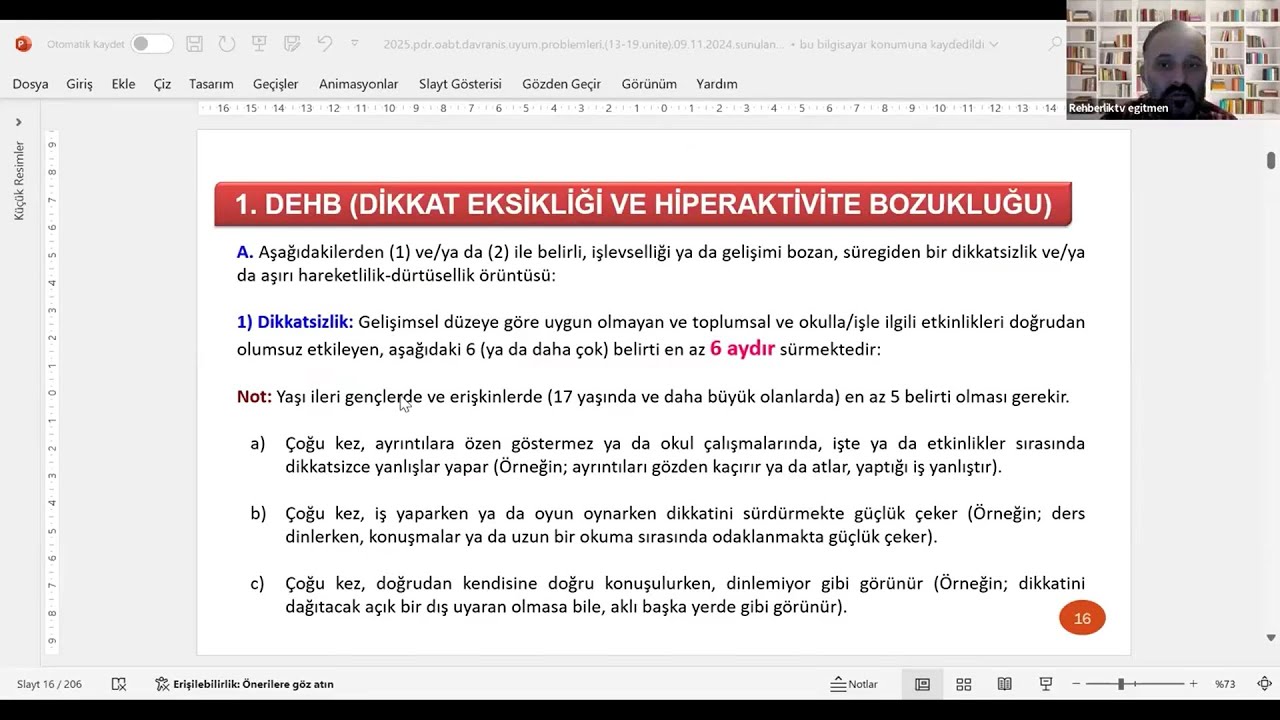Screen dimensions: 1280x720
Task: Toggle the Otomatik Kaydet autosave switch
Action: (x=152, y=44)
